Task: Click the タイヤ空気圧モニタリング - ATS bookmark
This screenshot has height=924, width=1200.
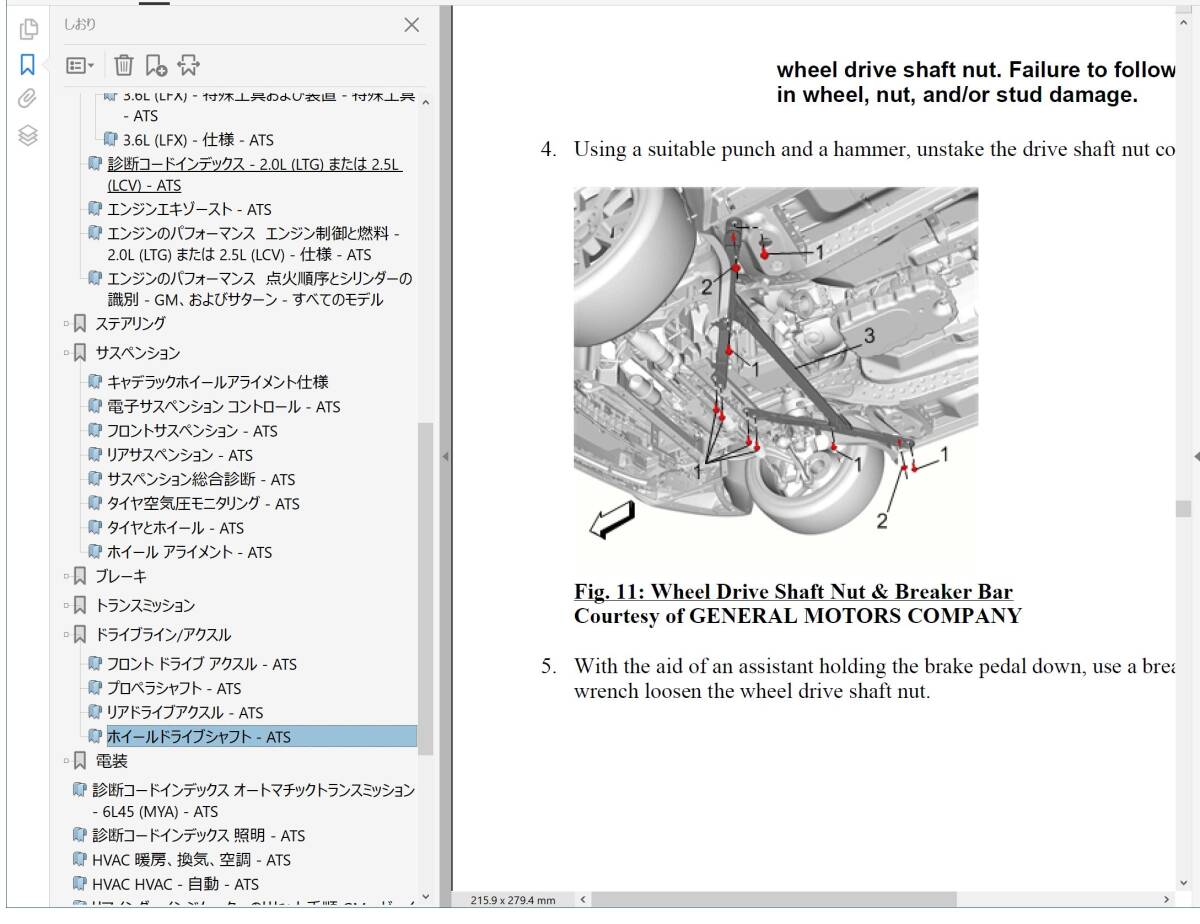Action: 203,504
